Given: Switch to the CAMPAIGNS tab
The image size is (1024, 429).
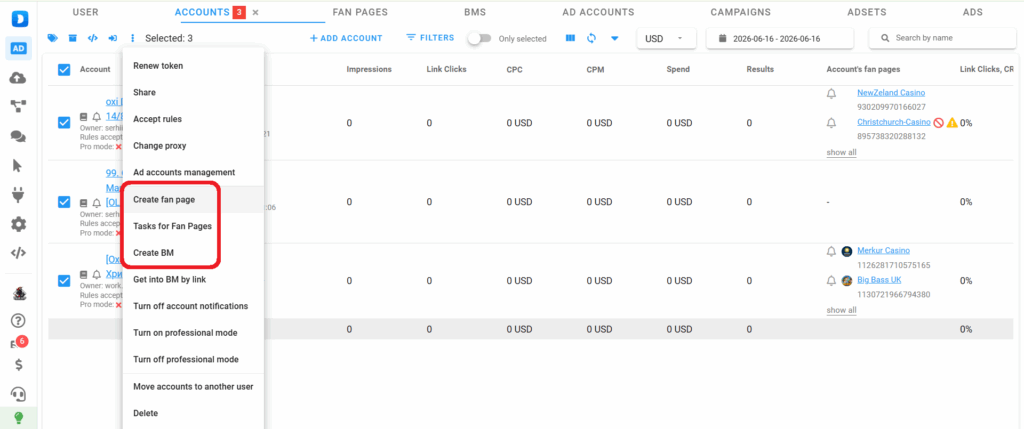Looking at the screenshot, I should coord(740,12).
